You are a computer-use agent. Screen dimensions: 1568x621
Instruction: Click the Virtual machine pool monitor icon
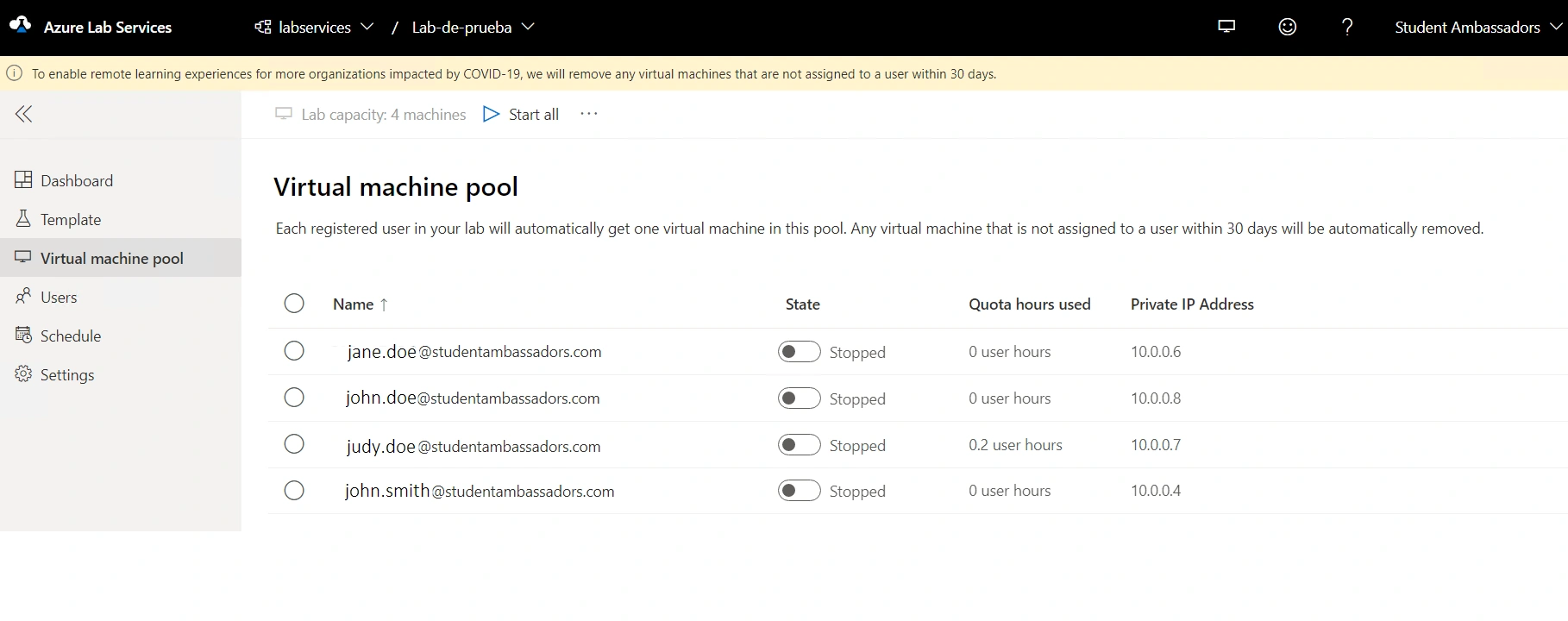[x=23, y=257]
